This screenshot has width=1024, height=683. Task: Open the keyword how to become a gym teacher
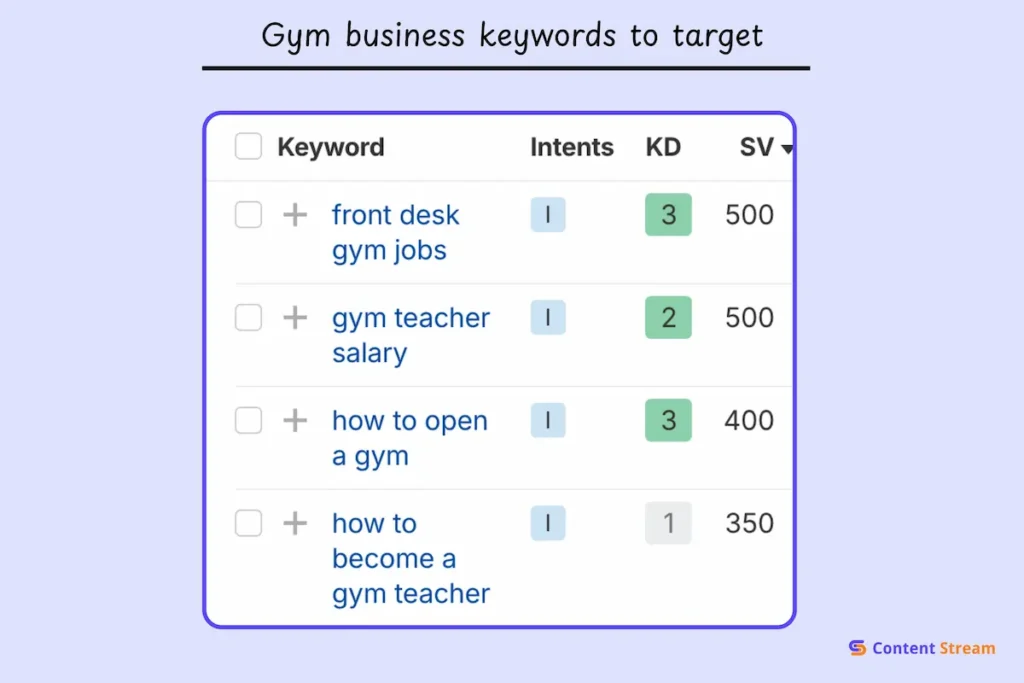(410, 558)
